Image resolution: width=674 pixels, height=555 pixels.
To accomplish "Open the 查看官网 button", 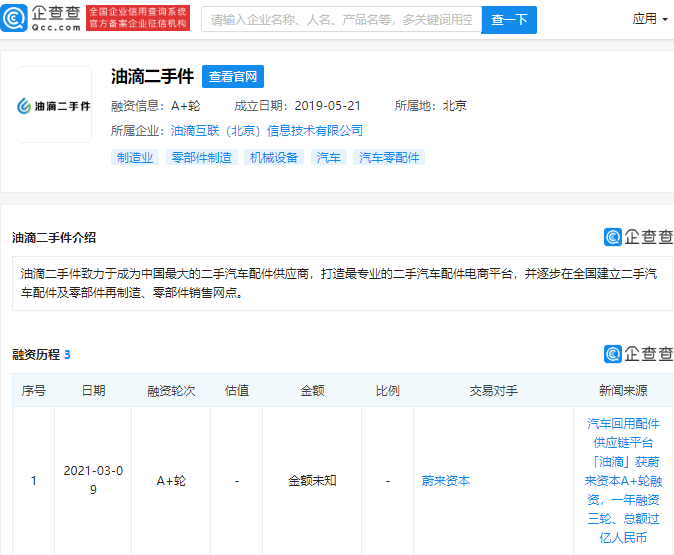I will [x=233, y=77].
